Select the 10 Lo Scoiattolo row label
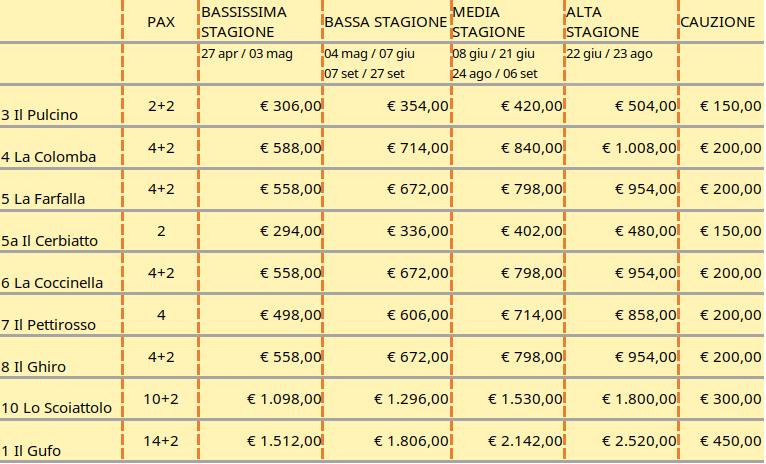The width and height of the screenshot is (766, 464). (x=57, y=408)
